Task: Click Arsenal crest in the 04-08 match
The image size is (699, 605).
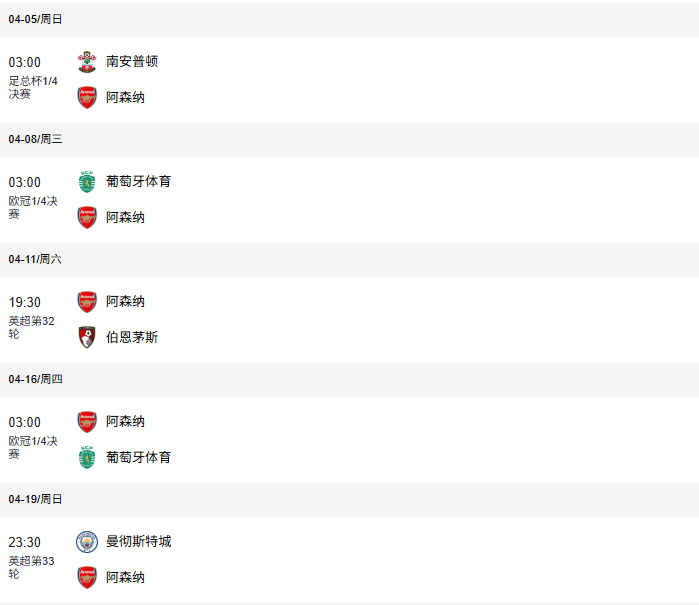Action: pyautogui.click(x=87, y=217)
